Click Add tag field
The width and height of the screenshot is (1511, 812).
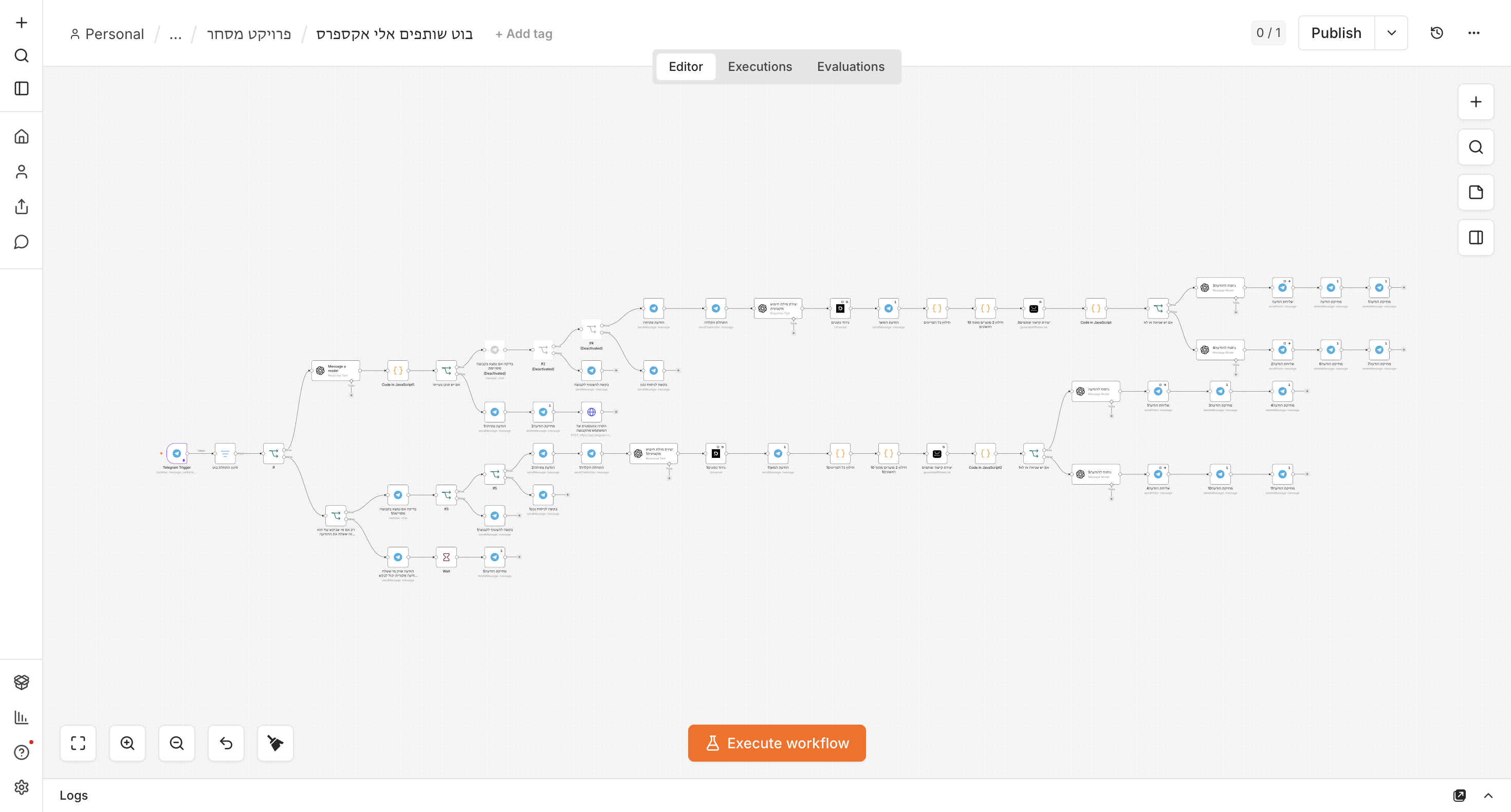pyautogui.click(x=524, y=33)
